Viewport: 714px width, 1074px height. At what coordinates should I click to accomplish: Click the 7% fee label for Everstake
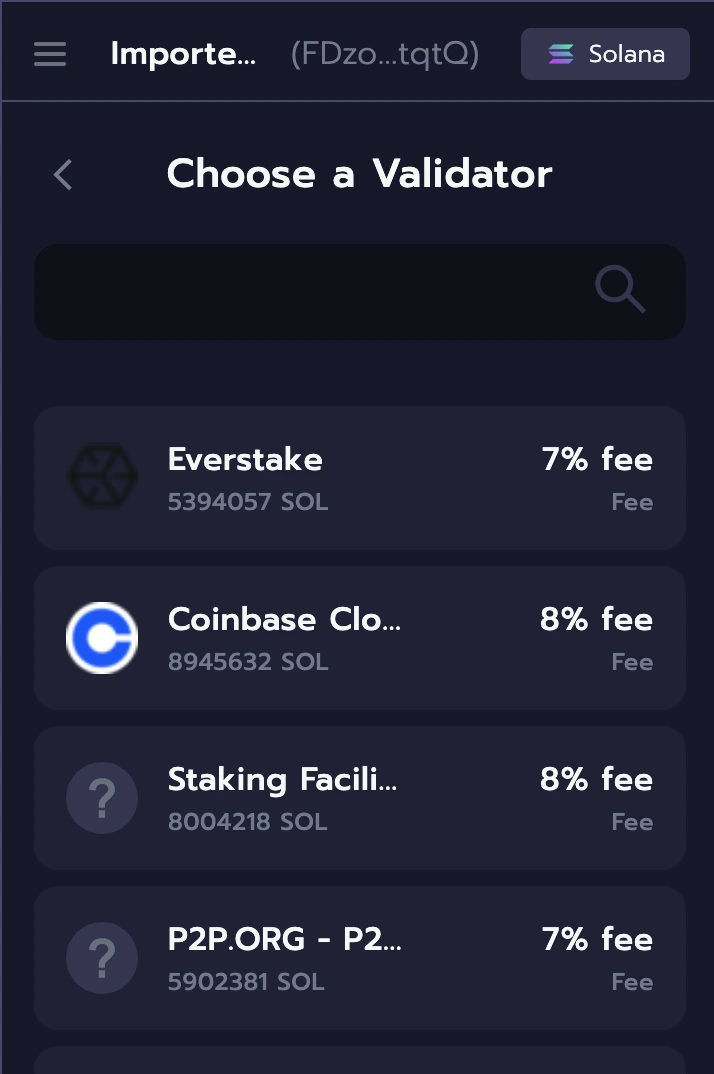tap(596, 459)
